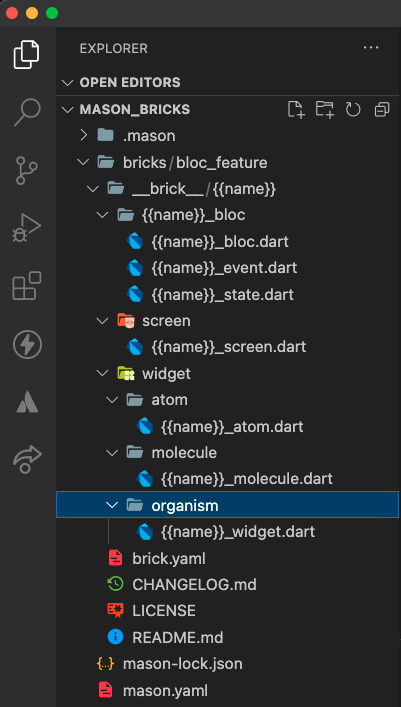Open Run and Debug view
Viewport: 401px width, 707px height.
(x=27, y=229)
